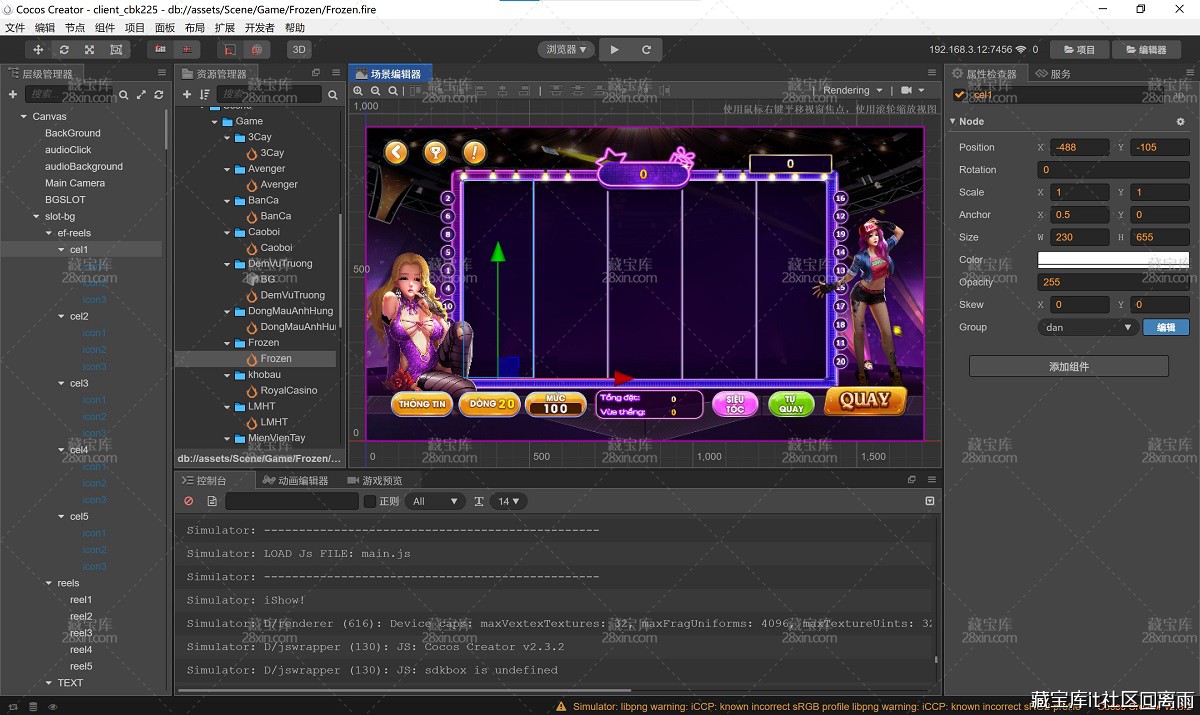Open the preview platform 浏览器 dropdown
Viewport: 1200px width, 715px height.
point(566,49)
